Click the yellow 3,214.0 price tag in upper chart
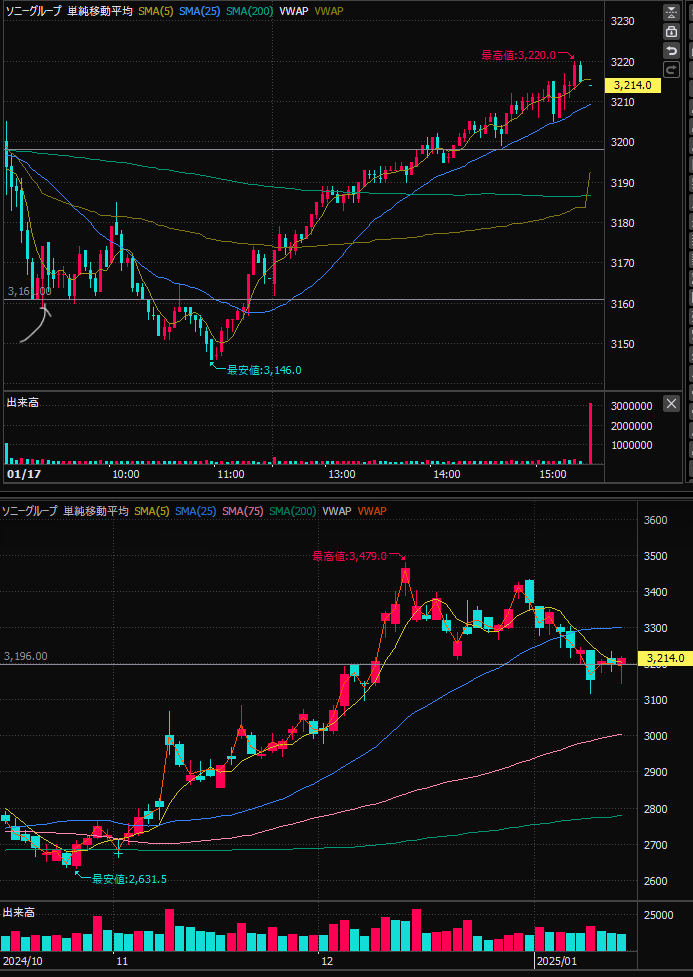 tap(633, 86)
